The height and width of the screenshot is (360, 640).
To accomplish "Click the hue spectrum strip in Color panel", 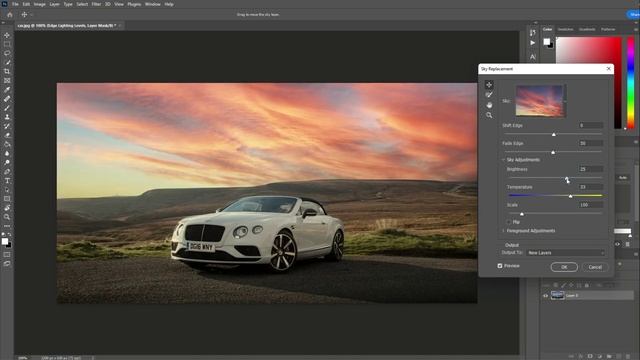I will pyautogui.click(x=631, y=83).
